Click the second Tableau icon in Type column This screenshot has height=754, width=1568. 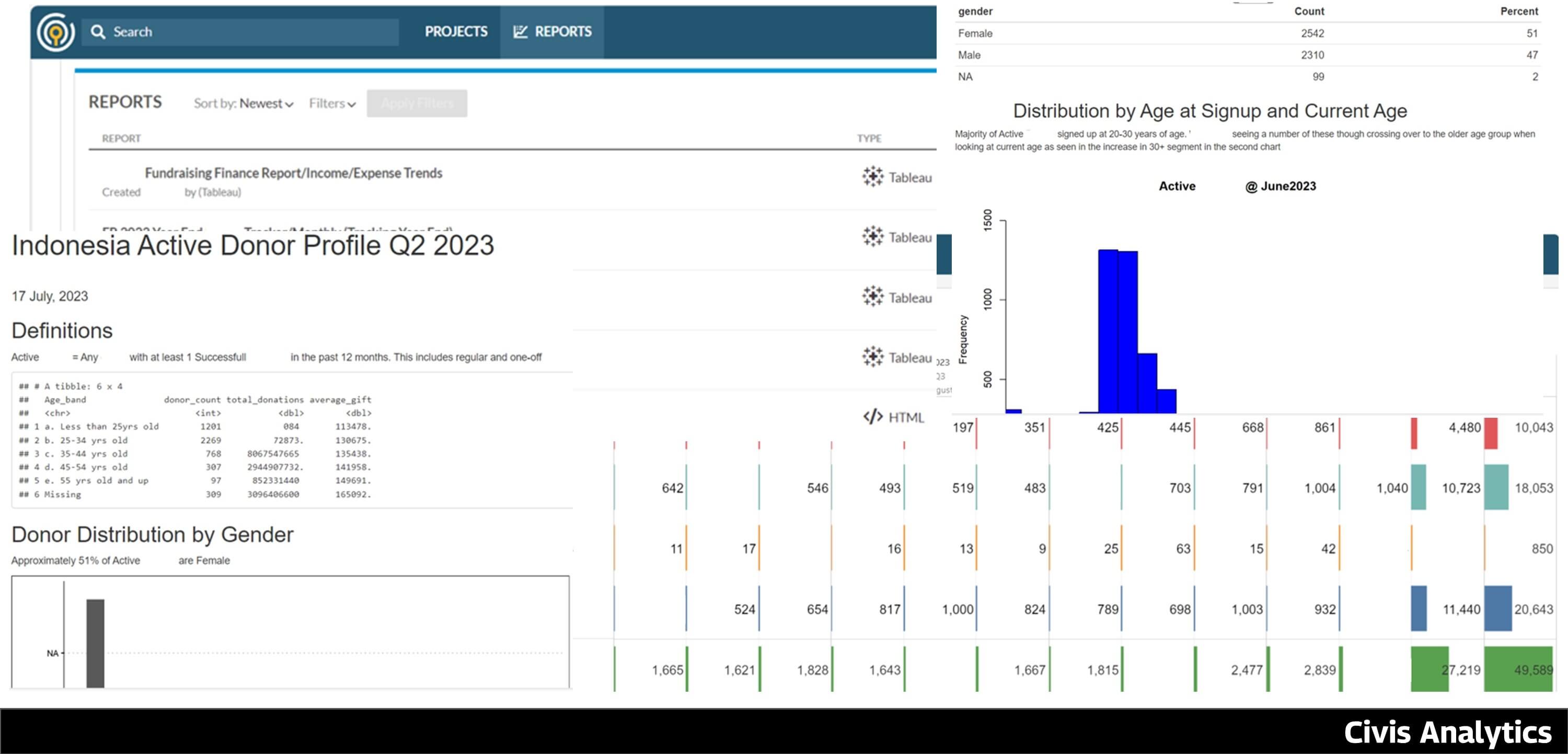click(872, 236)
